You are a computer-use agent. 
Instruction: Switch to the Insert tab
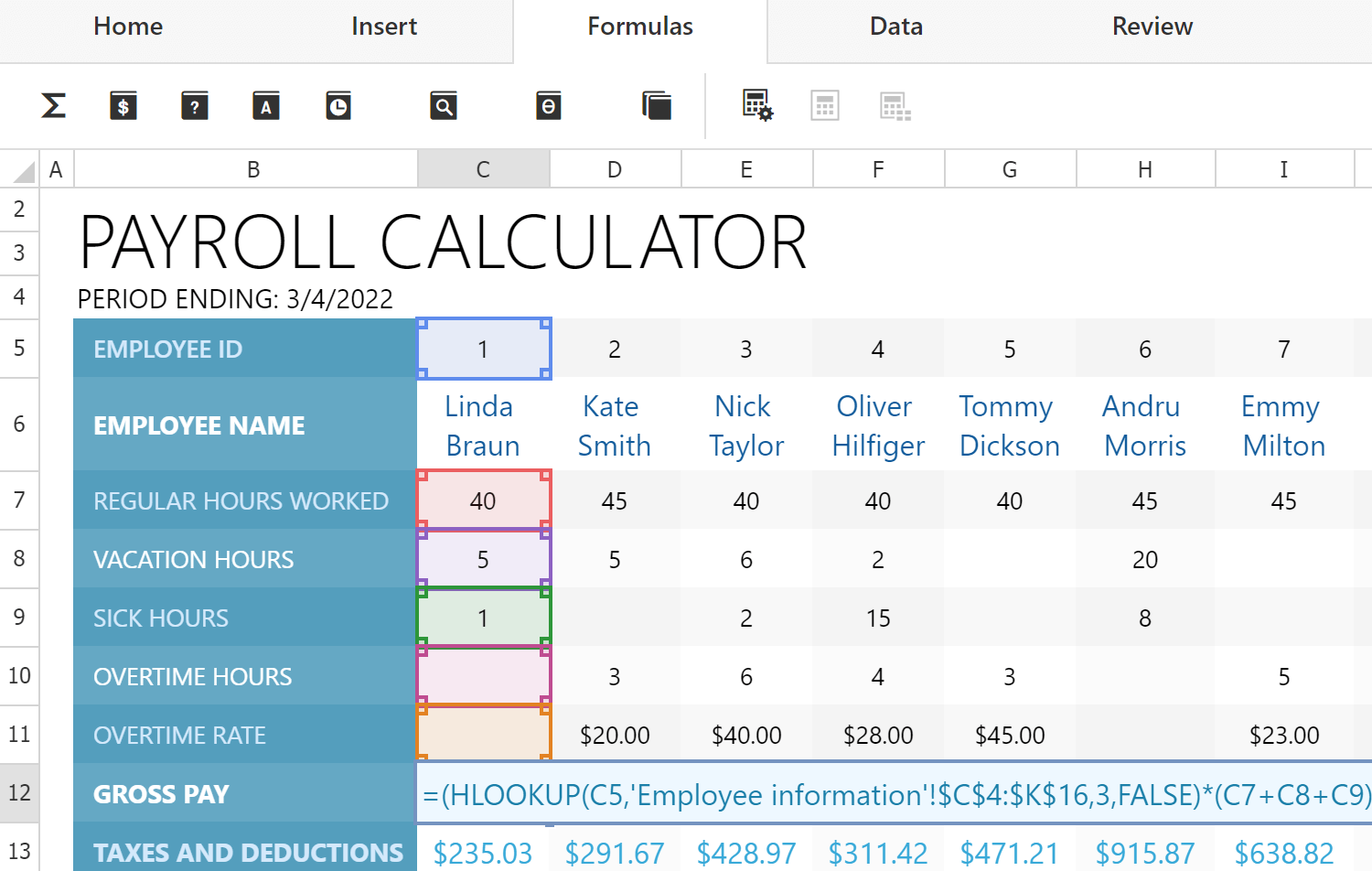384,27
